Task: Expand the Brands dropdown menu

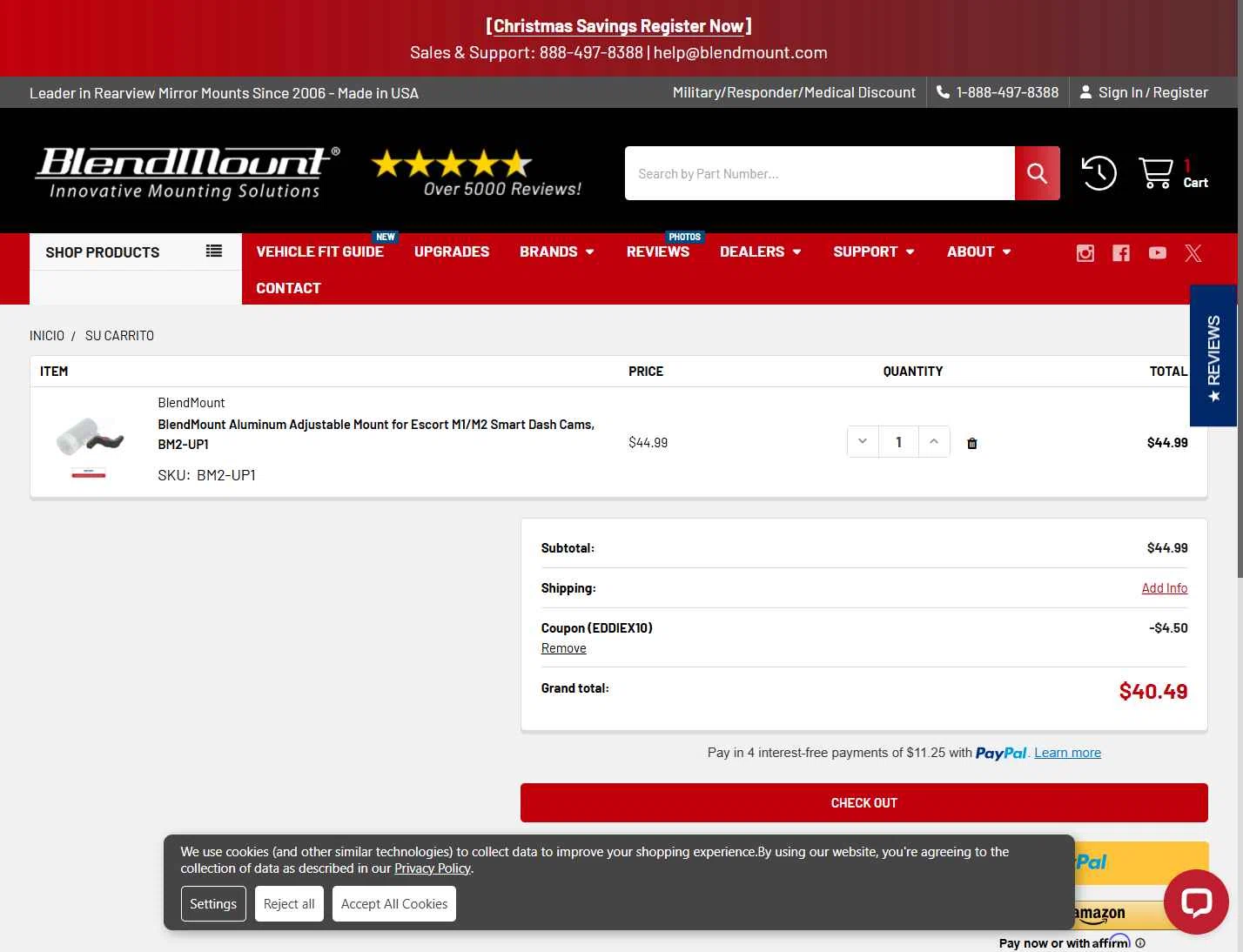Action: coord(557,251)
